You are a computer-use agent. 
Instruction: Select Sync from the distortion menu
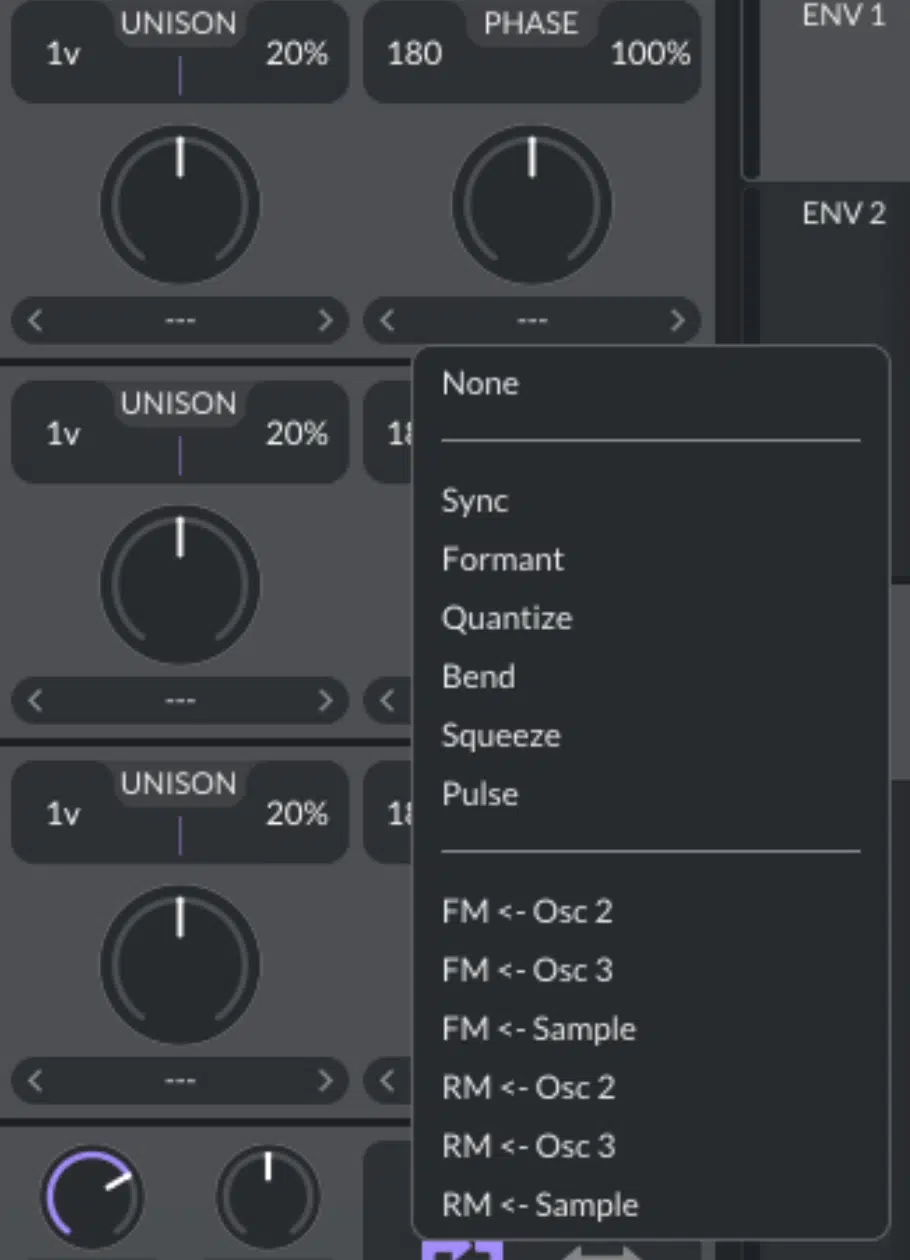475,501
